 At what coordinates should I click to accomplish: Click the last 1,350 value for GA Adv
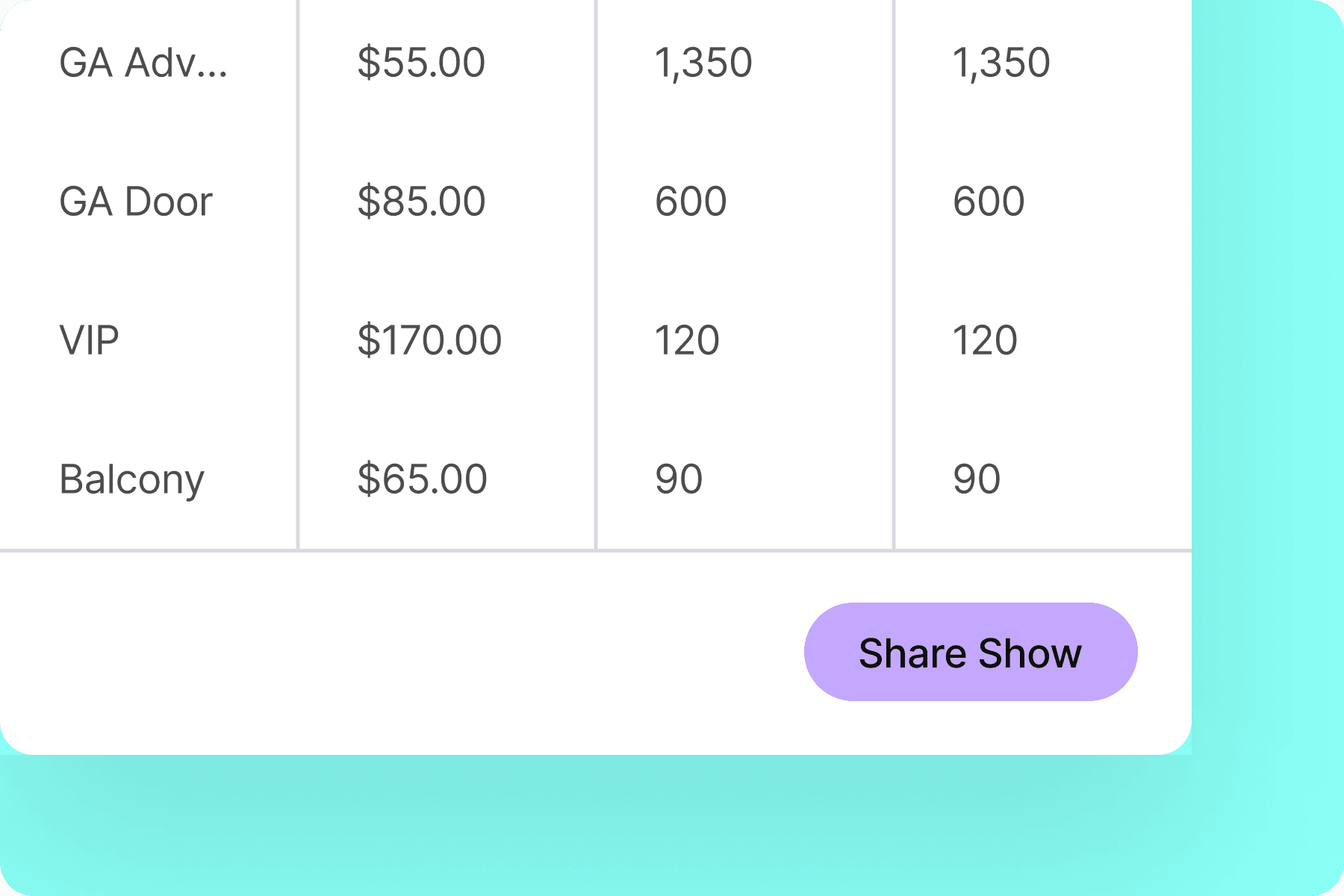coord(1001,63)
